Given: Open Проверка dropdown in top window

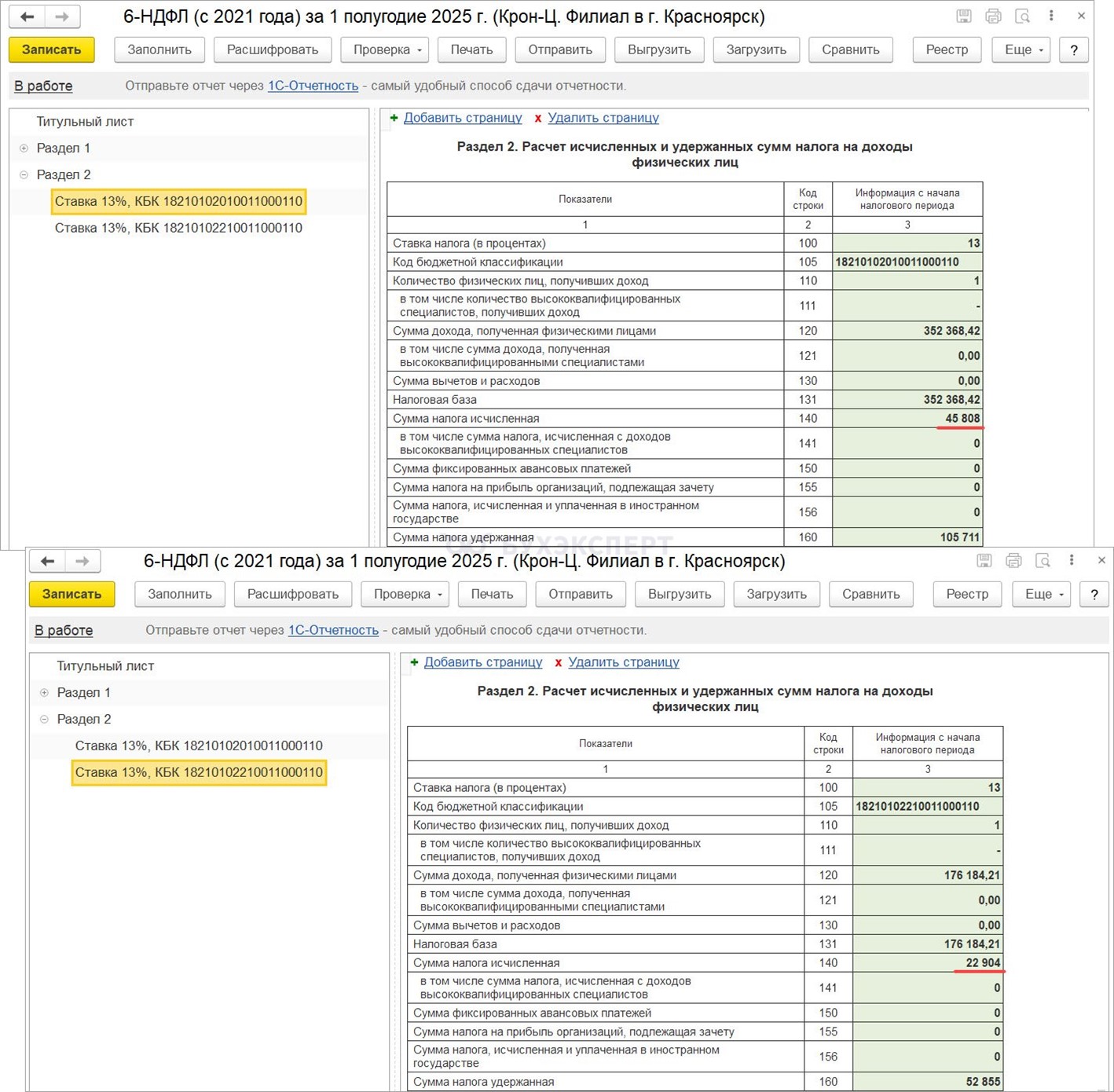Looking at the screenshot, I should point(389,49).
